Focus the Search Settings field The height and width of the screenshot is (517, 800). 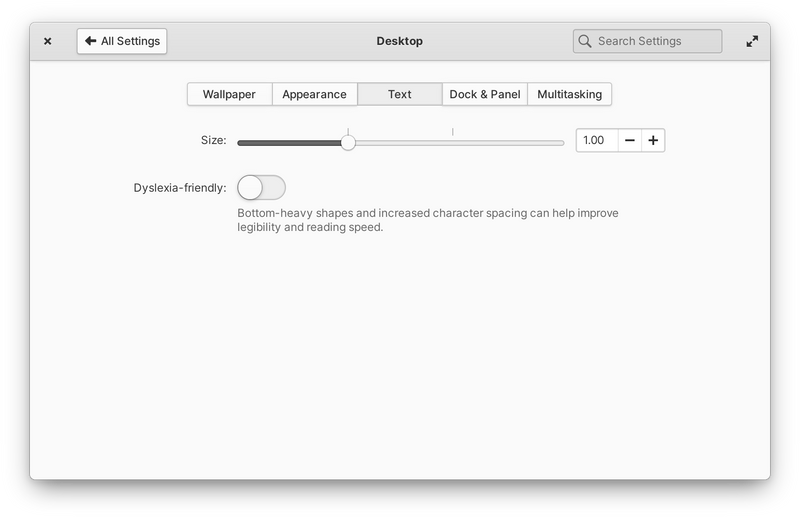click(x=647, y=41)
